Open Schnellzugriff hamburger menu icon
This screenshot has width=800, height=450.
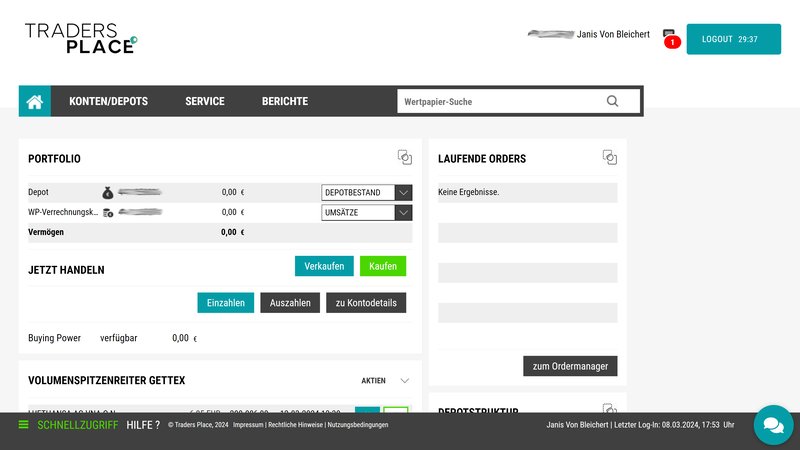tap(23, 425)
